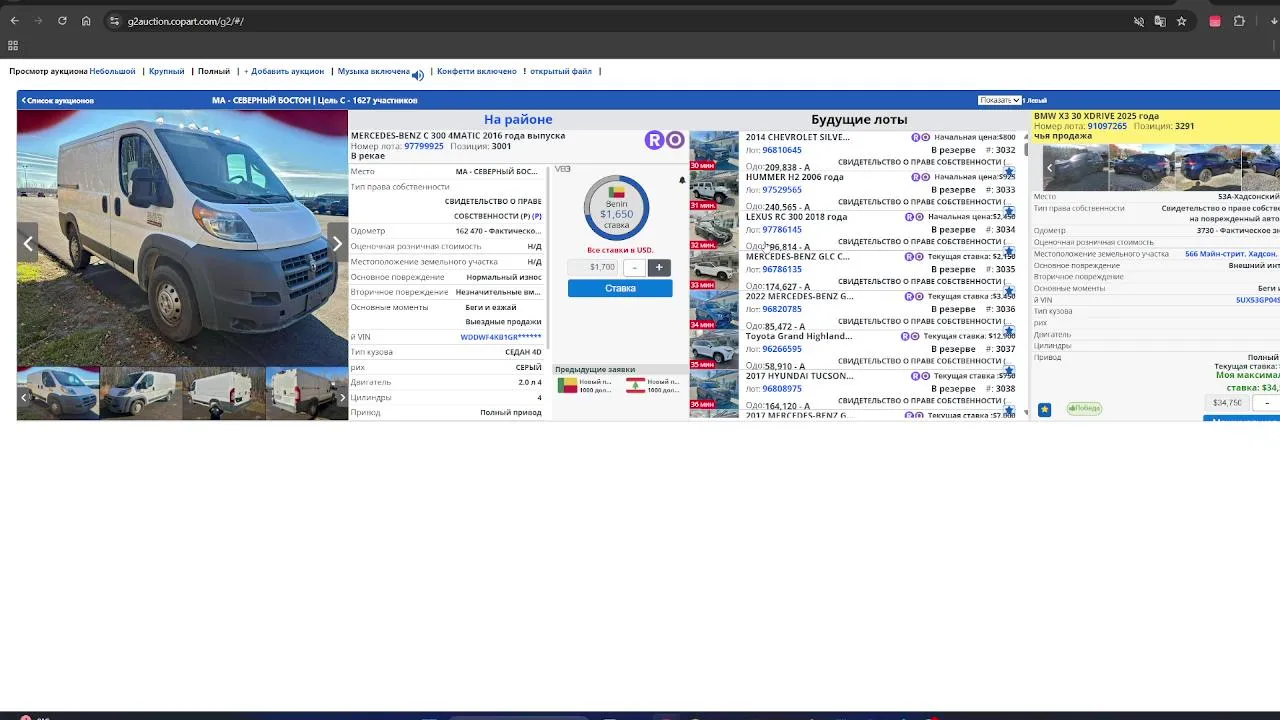Click the $1,700 bid amount field
The image size is (1280, 720).
594,267
